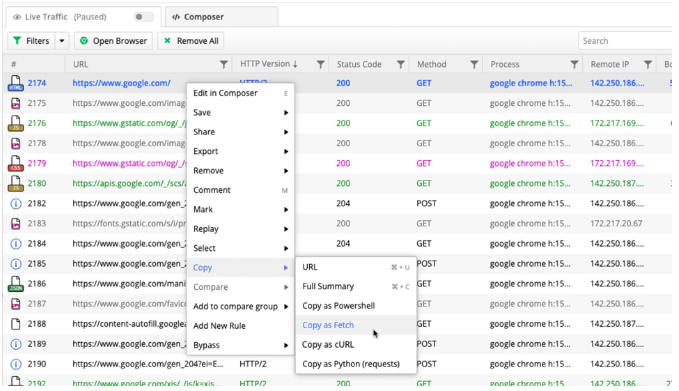Screen dimensions: 679x391
Task: Click the 172.217.20.67 remote IP cell
Action: (616, 223)
